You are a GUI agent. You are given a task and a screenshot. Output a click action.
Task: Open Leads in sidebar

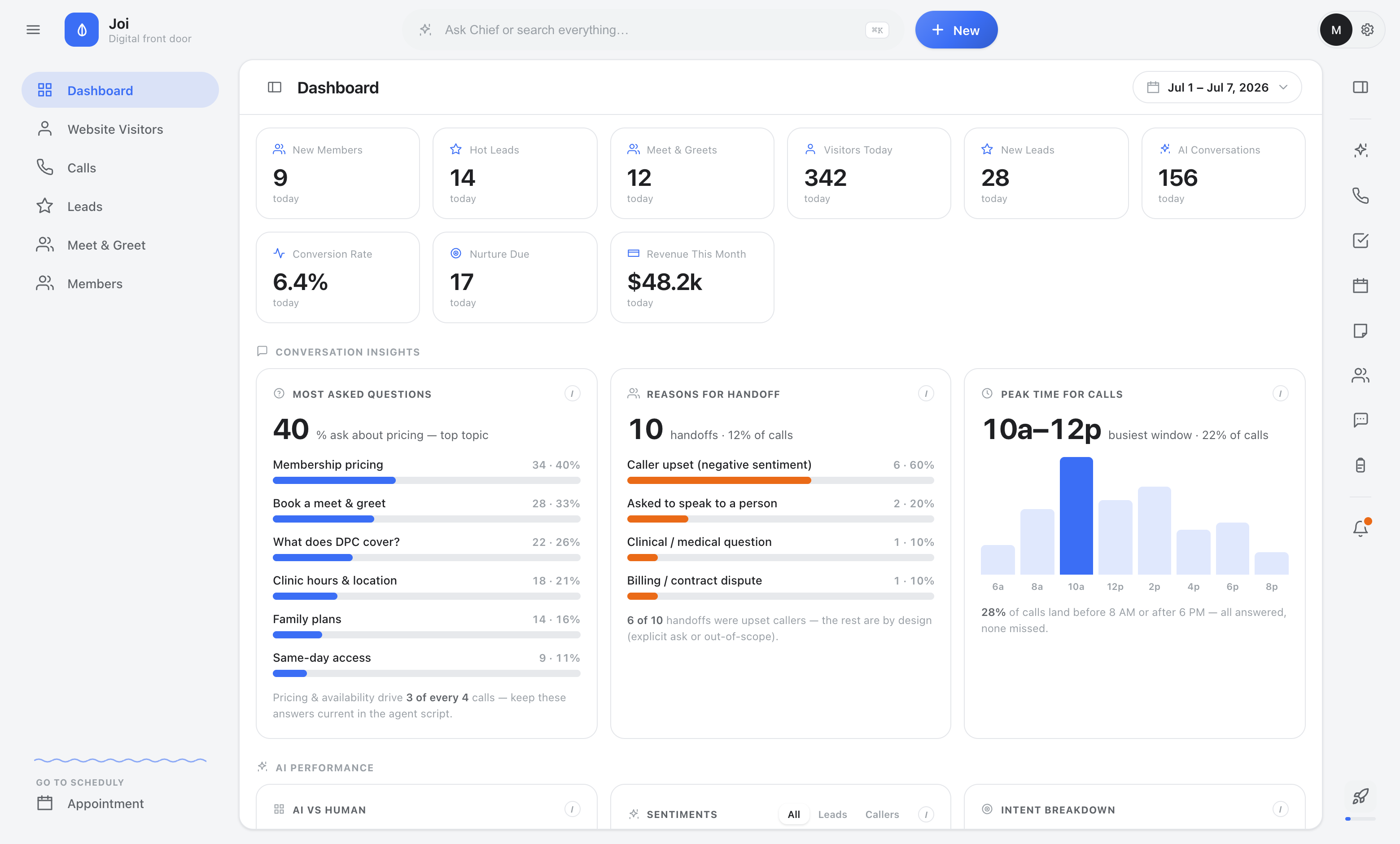[120, 207]
